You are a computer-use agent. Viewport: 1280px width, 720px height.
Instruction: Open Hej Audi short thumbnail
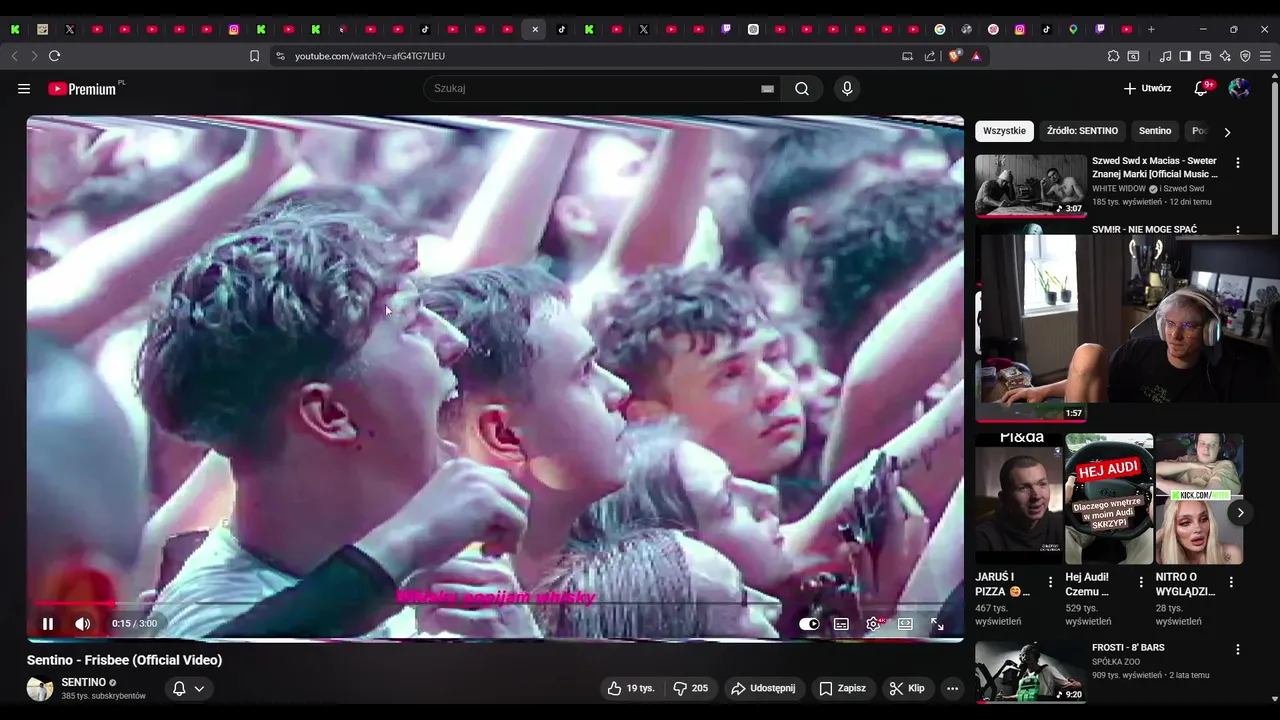tap(1109, 498)
